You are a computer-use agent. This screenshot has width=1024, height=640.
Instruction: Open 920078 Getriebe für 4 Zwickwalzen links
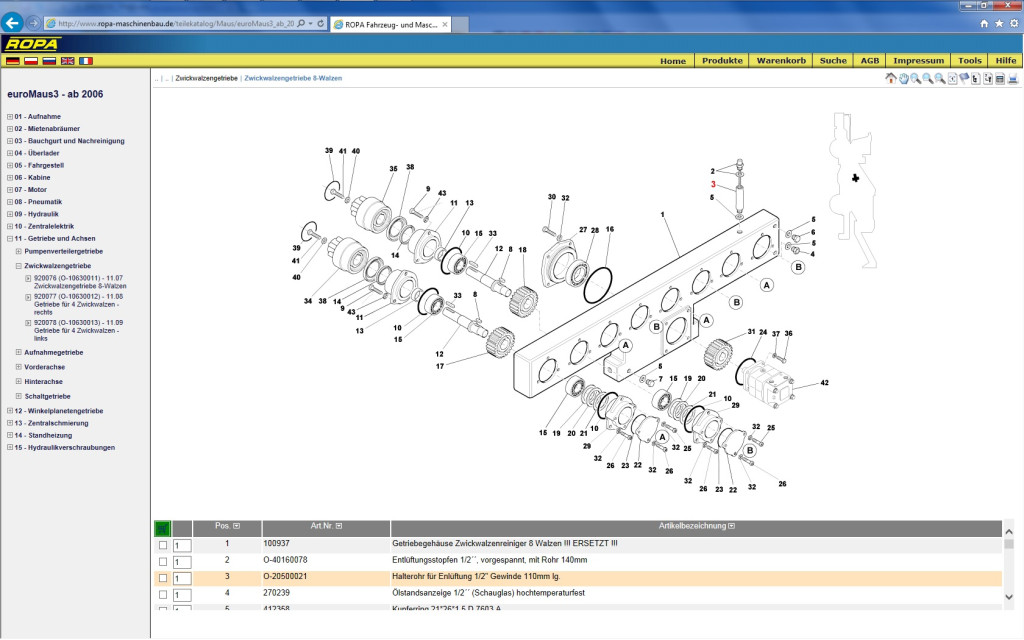[78, 330]
